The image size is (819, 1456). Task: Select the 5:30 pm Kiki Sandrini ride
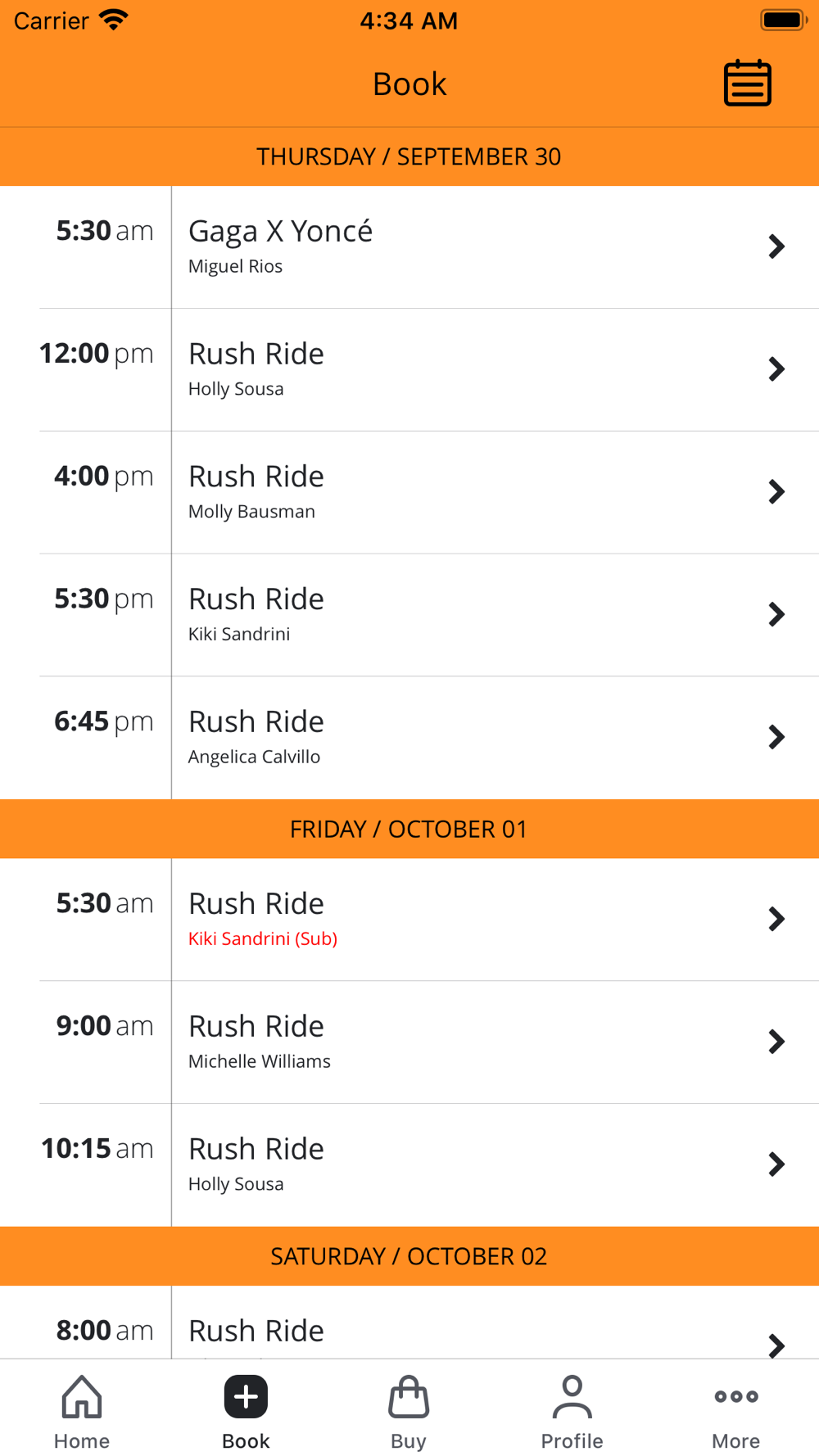point(409,615)
